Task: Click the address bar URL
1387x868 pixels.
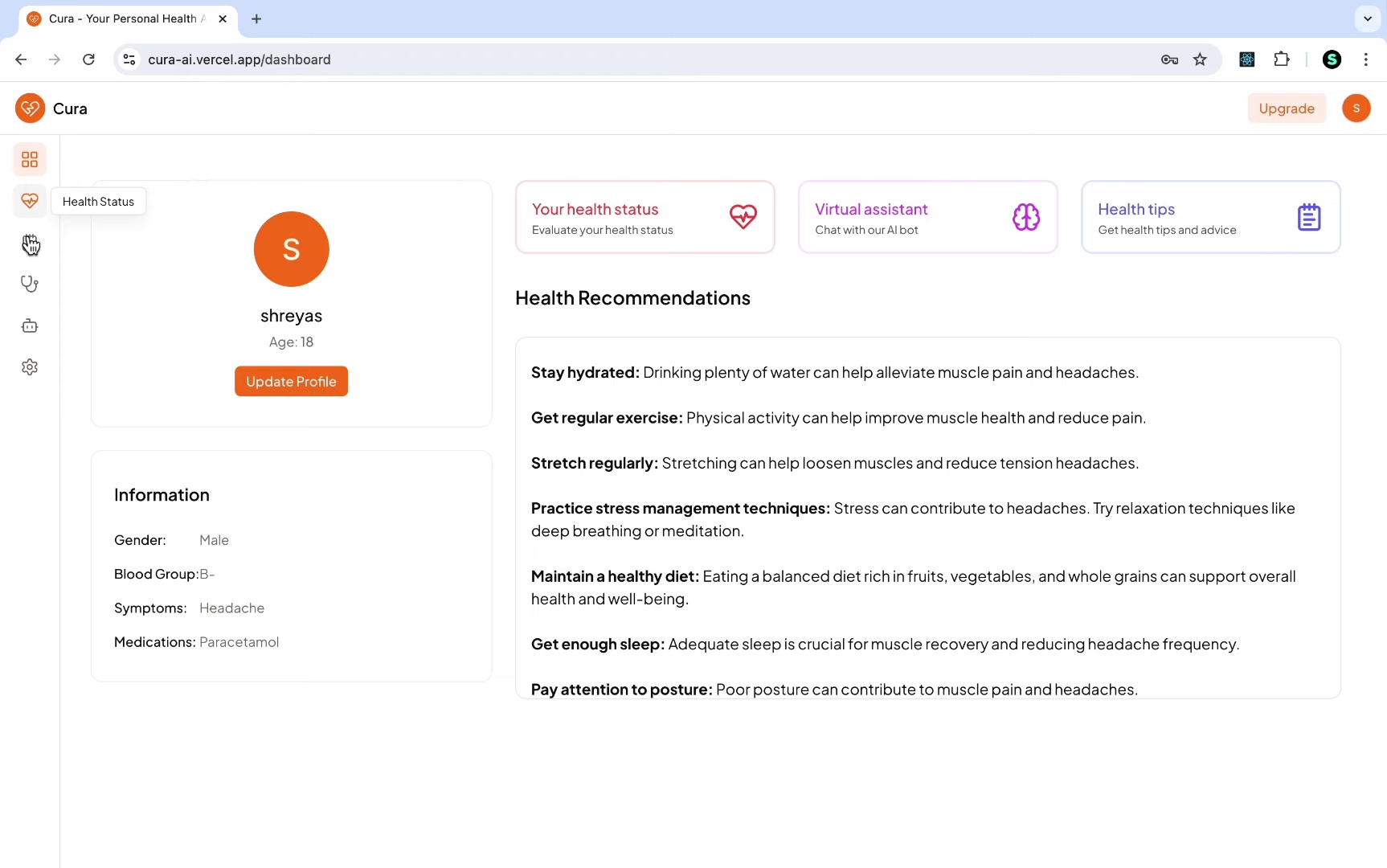Action: (x=239, y=59)
